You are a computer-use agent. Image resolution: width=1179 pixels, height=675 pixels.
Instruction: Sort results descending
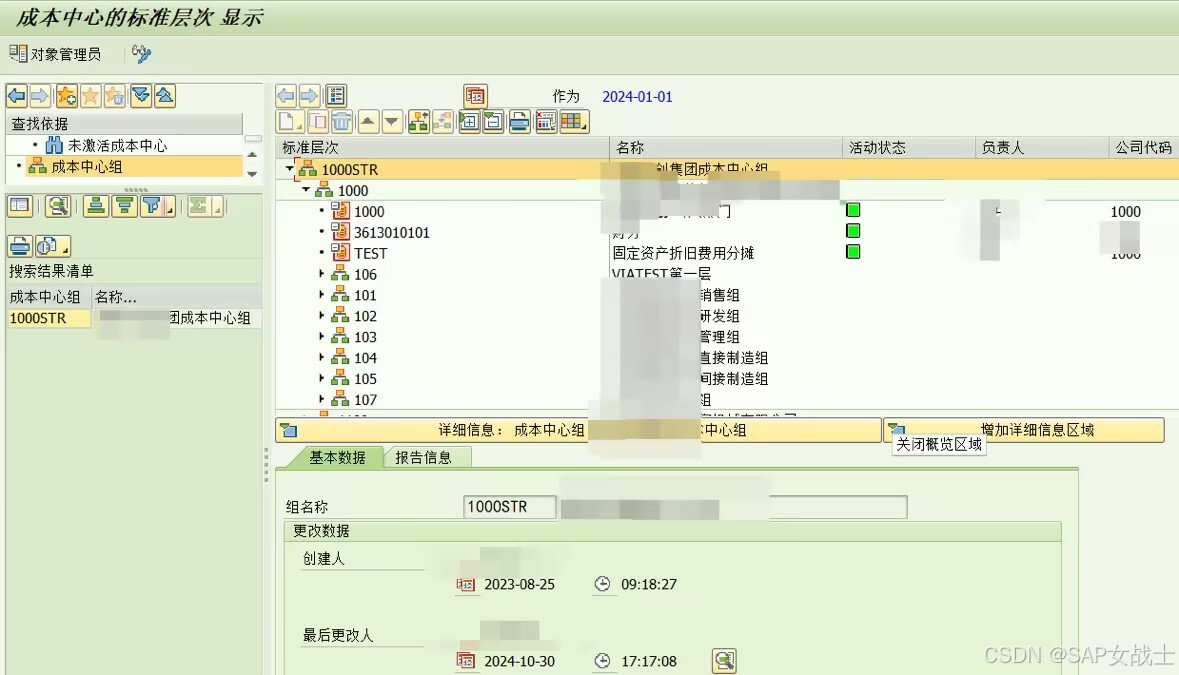click(x=125, y=206)
